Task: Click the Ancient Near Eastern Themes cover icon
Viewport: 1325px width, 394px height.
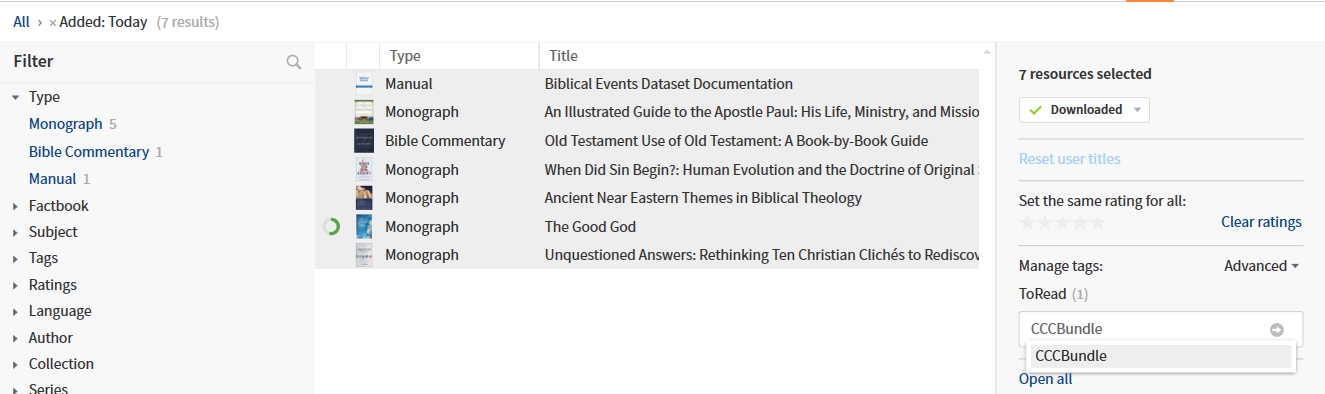Action: tap(364, 198)
